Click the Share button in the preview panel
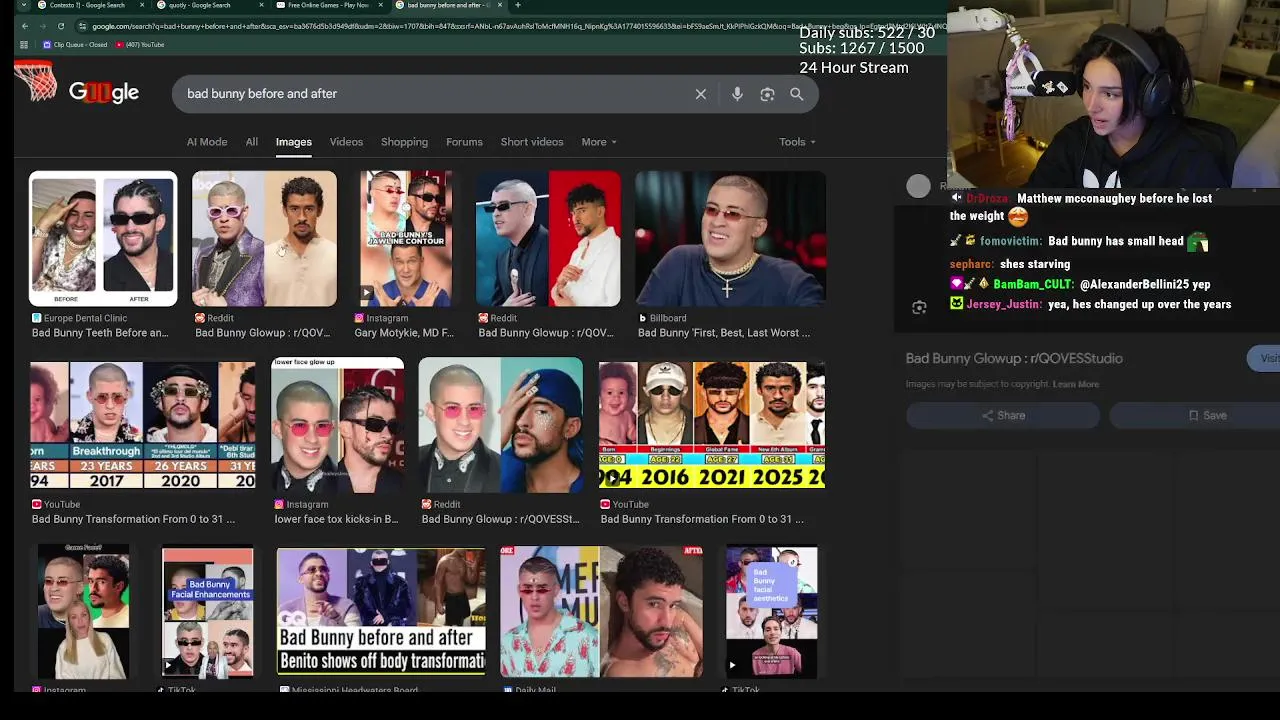The width and height of the screenshot is (1280, 720). click(x=1003, y=415)
